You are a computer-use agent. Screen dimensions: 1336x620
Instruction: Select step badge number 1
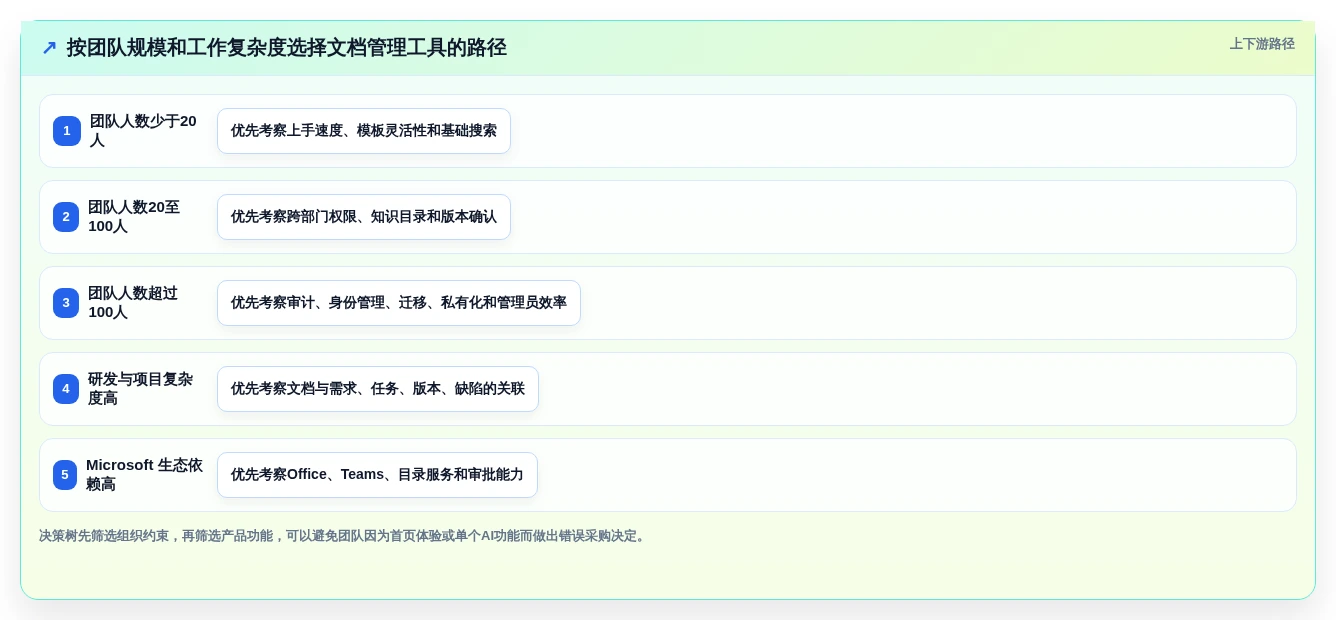pos(67,131)
